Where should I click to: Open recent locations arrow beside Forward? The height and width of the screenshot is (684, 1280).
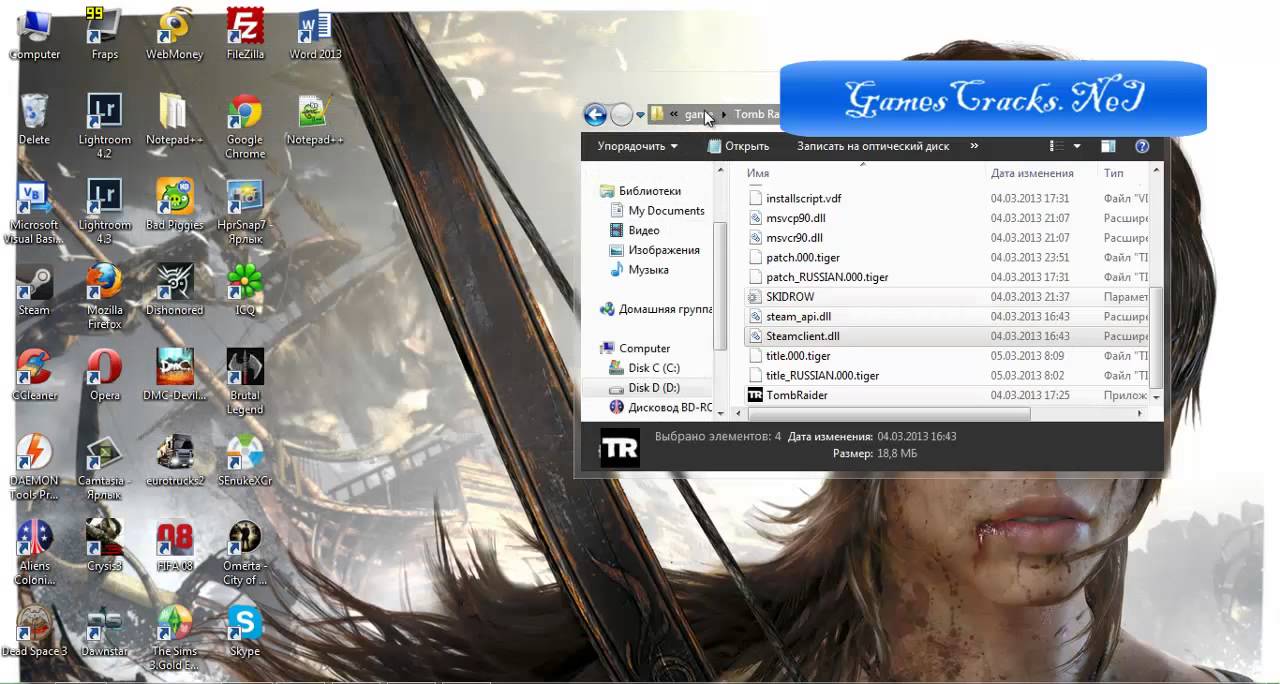pos(640,115)
